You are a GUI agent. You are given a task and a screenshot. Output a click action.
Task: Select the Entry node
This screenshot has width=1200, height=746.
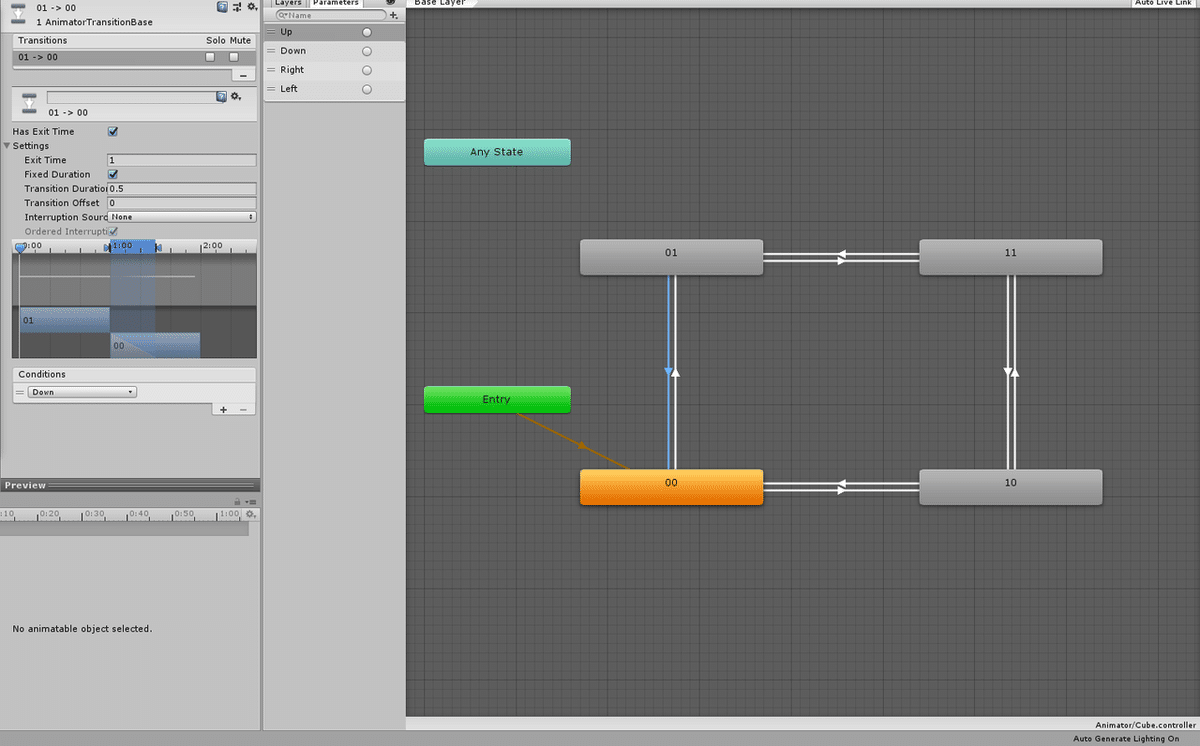(x=497, y=399)
